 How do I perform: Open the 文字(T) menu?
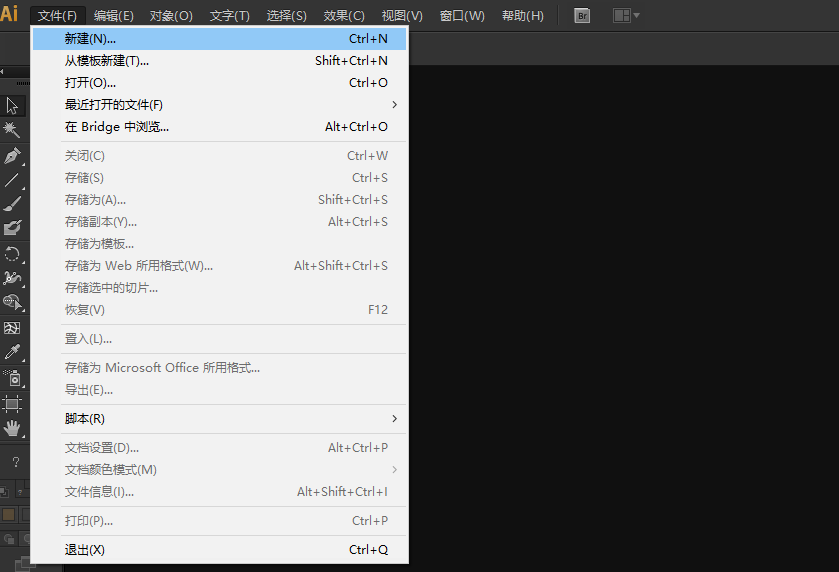click(230, 16)
